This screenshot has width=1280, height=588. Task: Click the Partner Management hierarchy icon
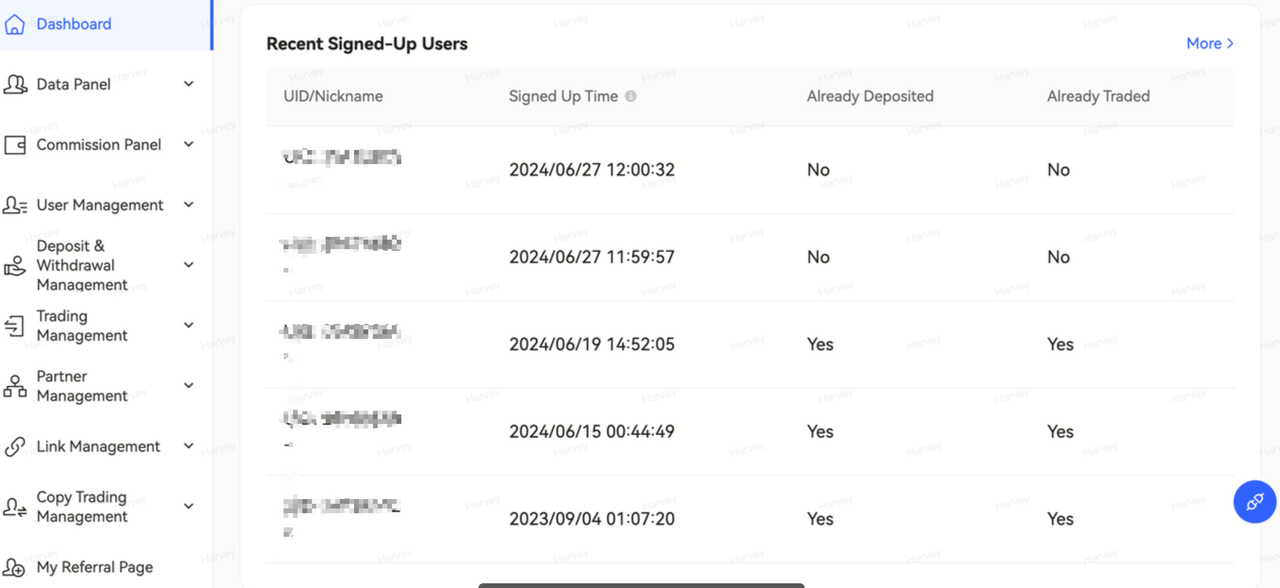click(x=15, y=386)
